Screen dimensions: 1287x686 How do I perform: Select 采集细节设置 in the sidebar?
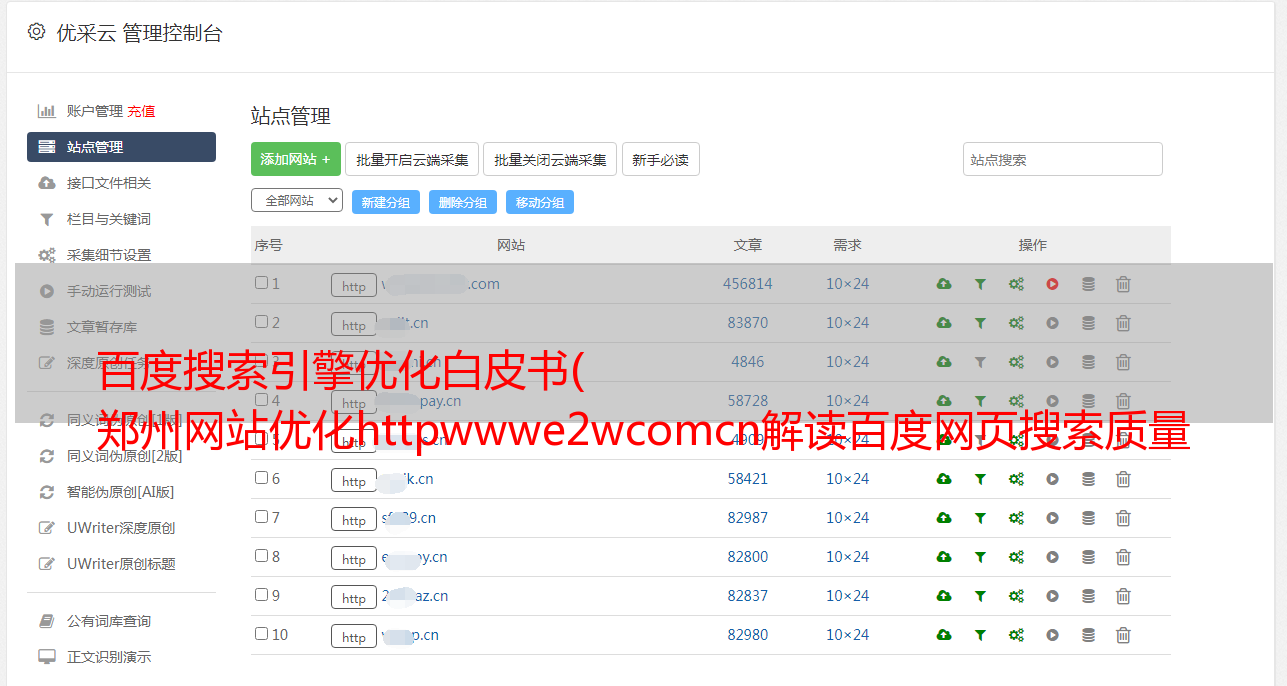click(x=109, y=255)
